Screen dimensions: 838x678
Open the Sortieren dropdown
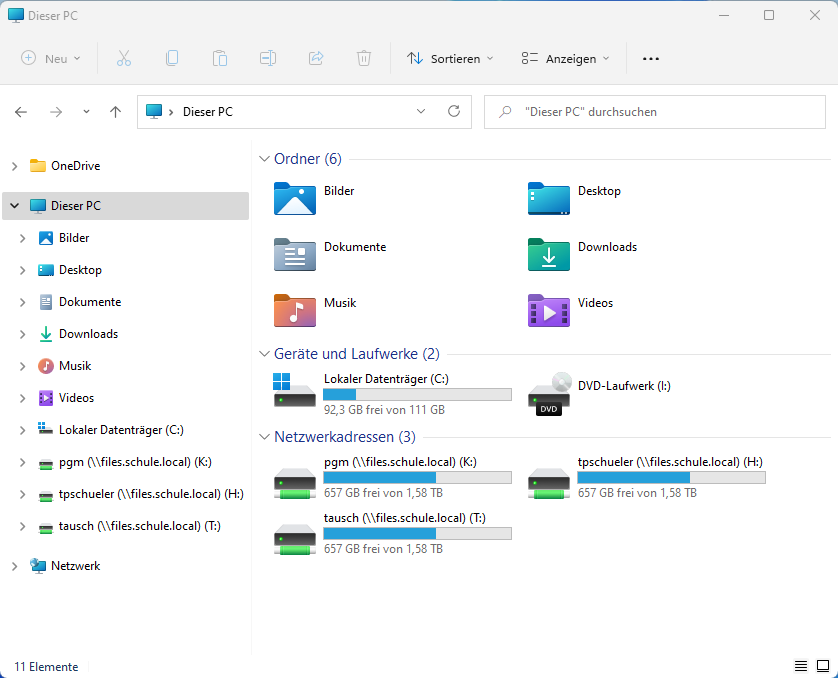pos(450,58)
